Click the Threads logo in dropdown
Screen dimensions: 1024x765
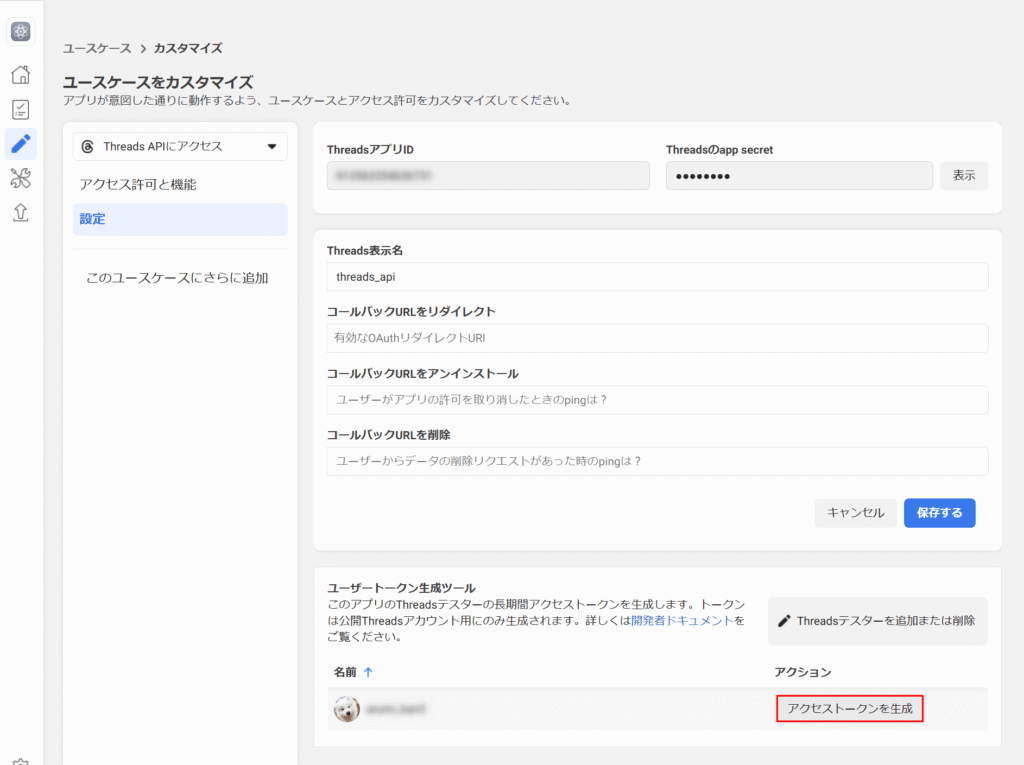[x=87, y=147]
